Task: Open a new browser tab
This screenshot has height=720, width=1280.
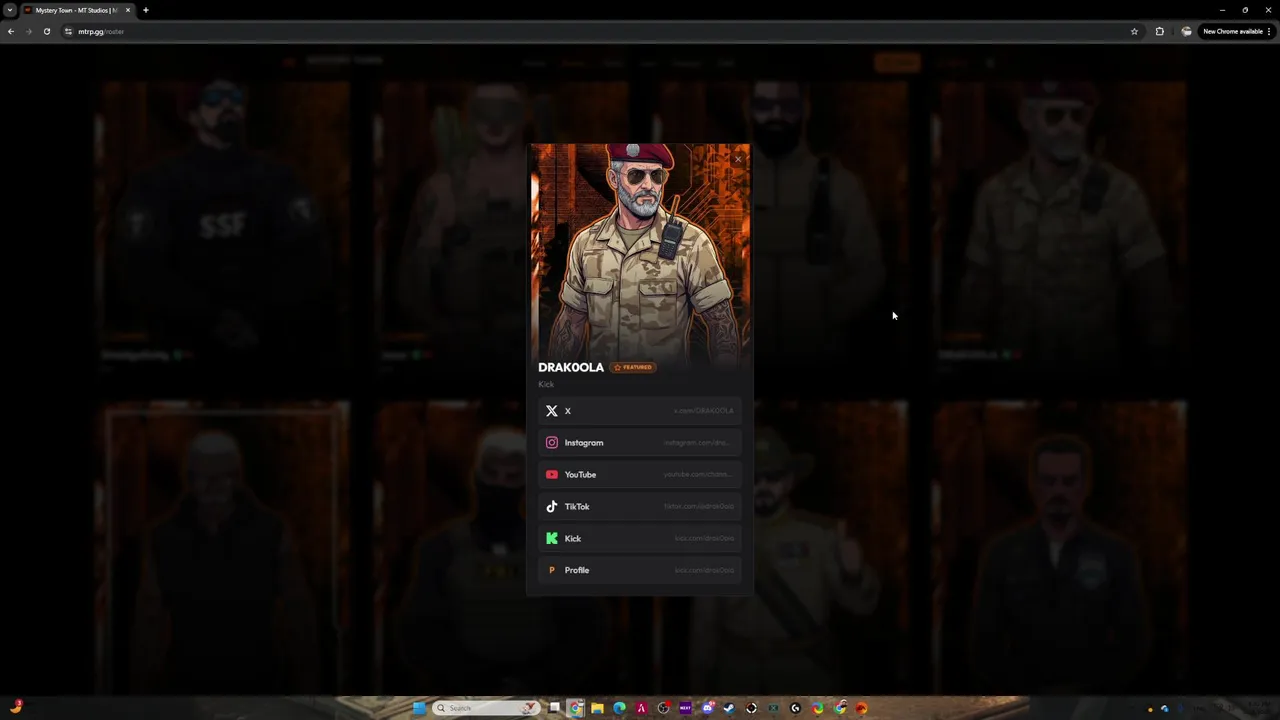Action: coord(146,10)
